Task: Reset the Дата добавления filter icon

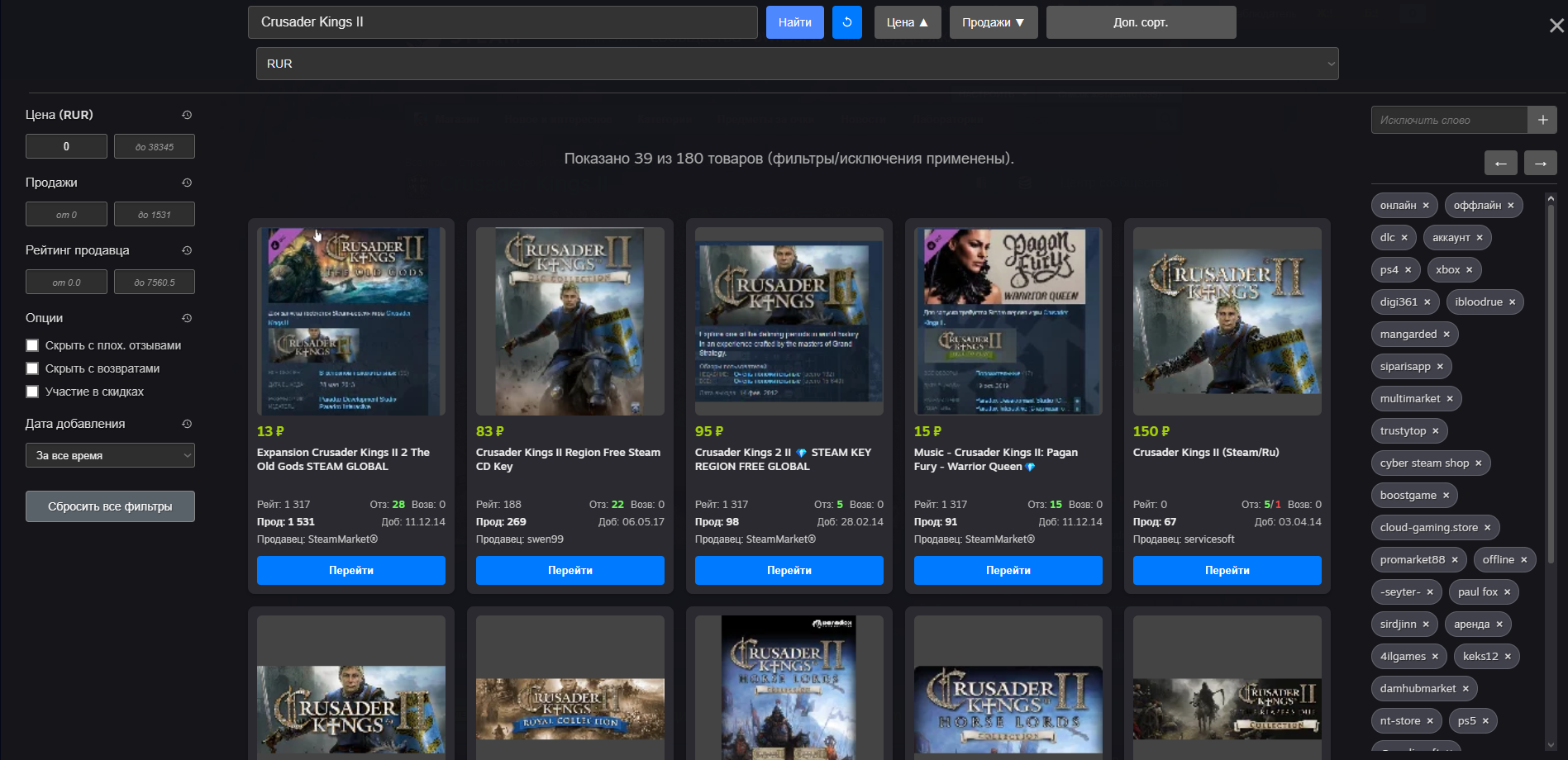Action: [187, 424]
